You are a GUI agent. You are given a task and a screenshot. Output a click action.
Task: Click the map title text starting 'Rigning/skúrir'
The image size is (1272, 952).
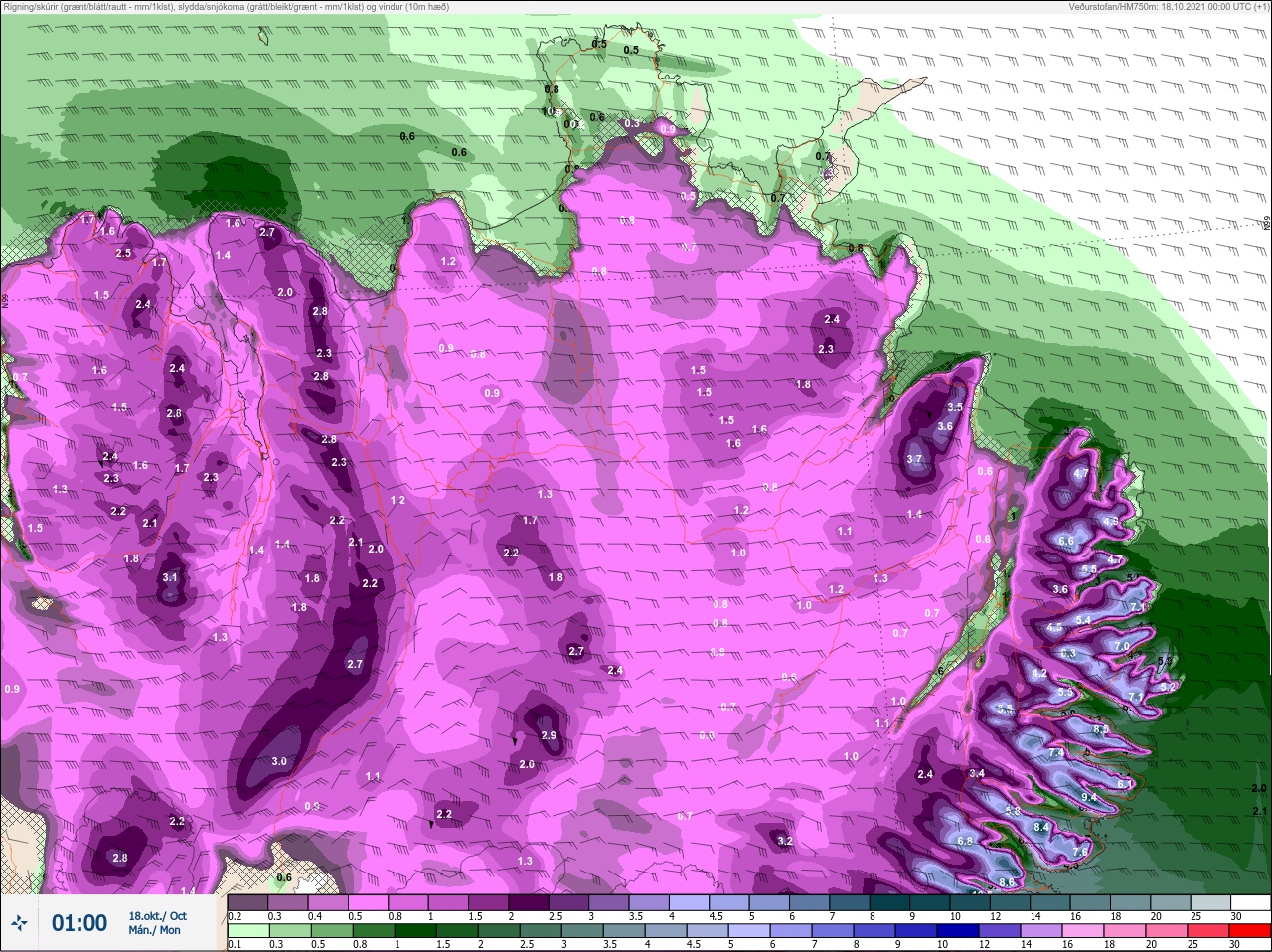tap(226, 6)
